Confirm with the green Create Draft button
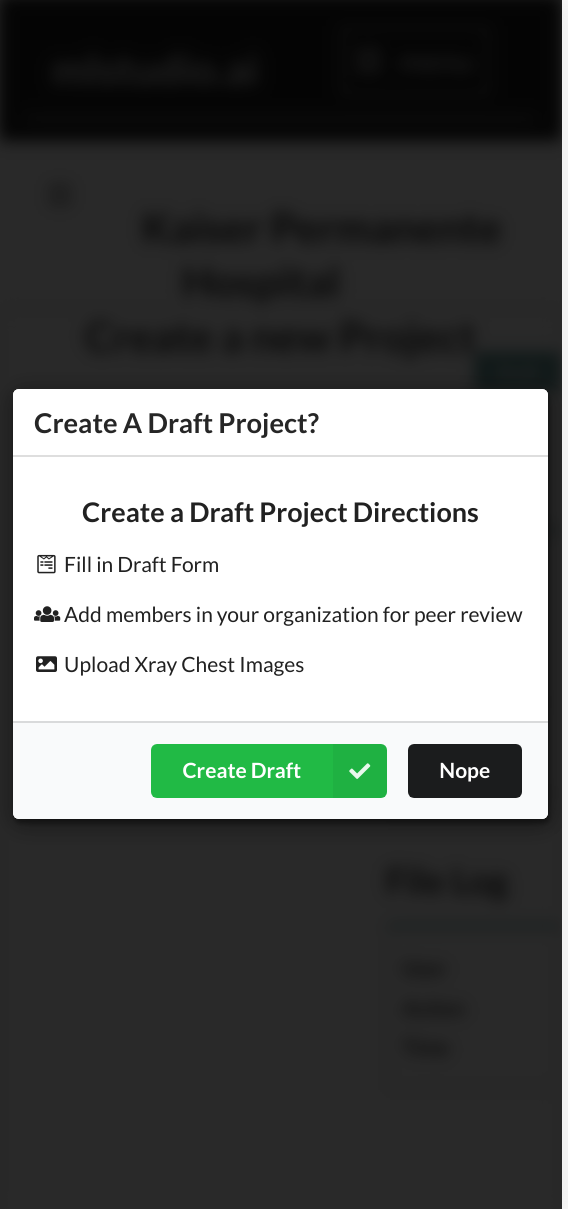This screenshot has width=568, height=1209. coord(269,771)
